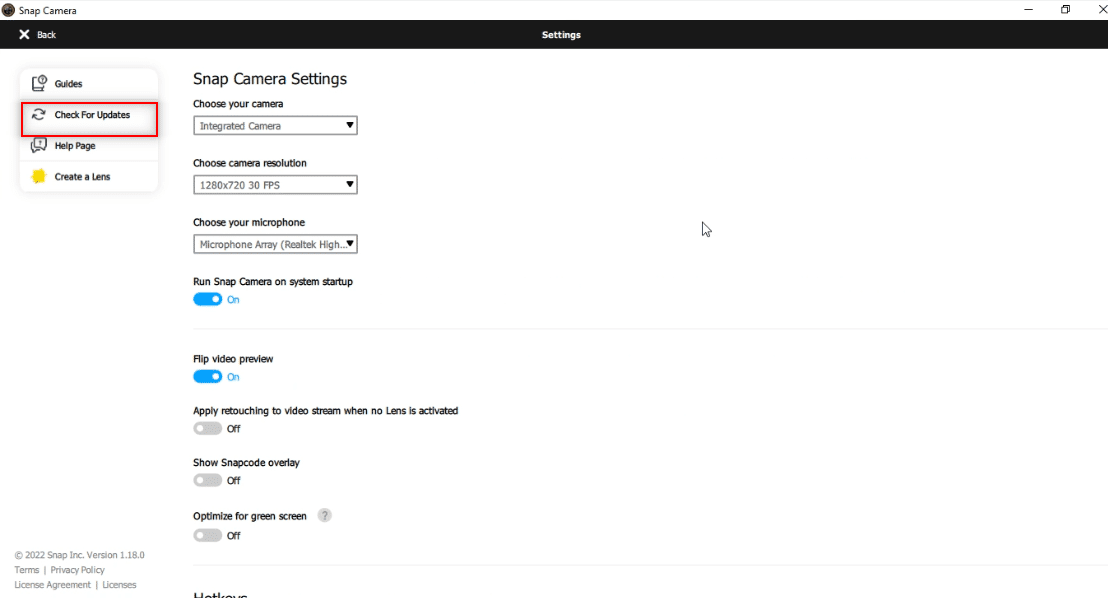Select Check For Updates in sidebar

89,115
